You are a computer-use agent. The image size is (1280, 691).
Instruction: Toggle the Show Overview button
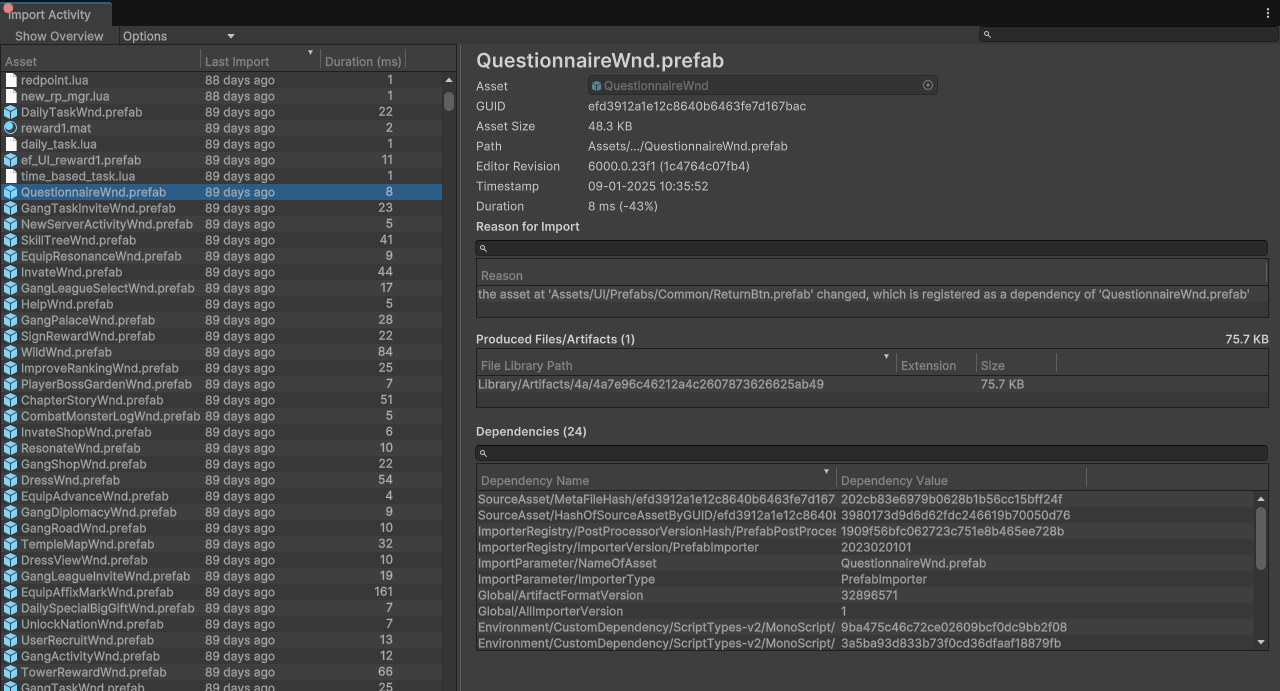click(59, 36)
